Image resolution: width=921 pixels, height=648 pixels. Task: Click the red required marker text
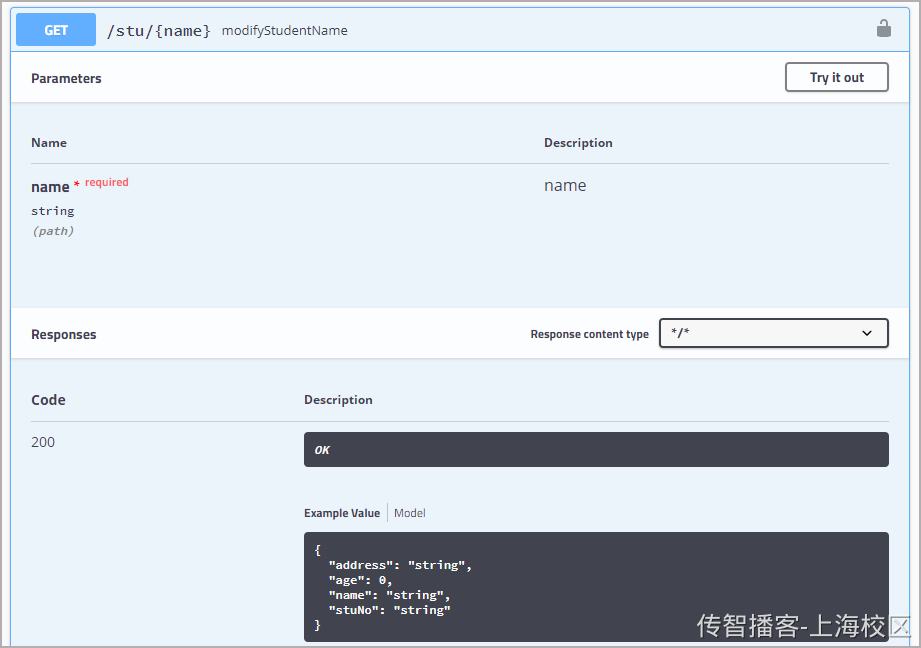(x=106, y=182)
